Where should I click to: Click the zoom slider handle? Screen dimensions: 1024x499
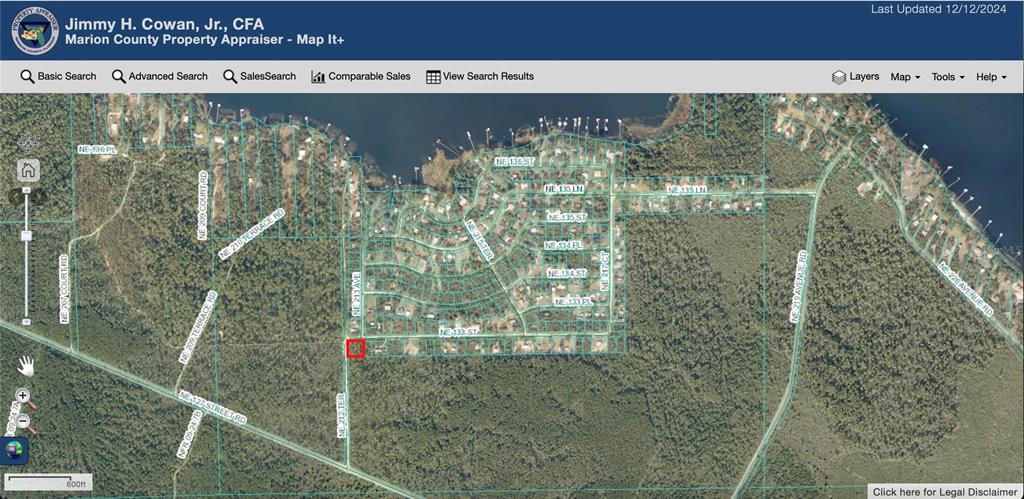tap(27, 236)
